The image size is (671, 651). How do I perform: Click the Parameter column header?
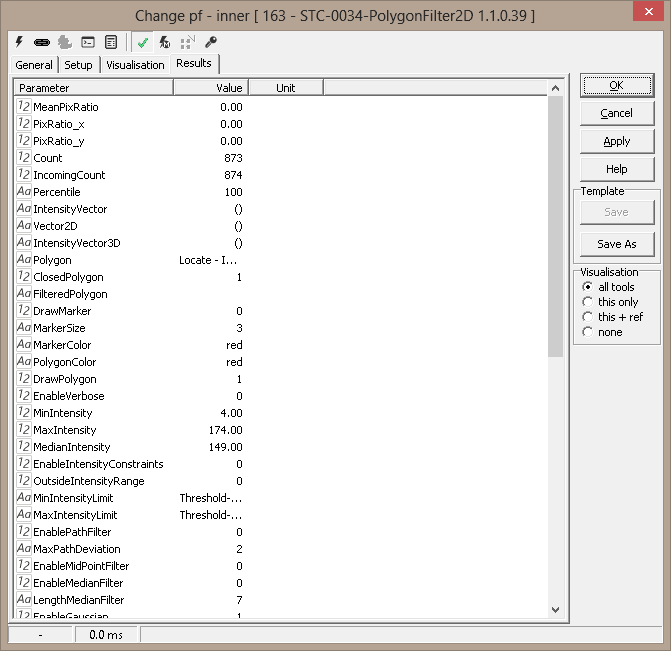(x=93, y=88)
